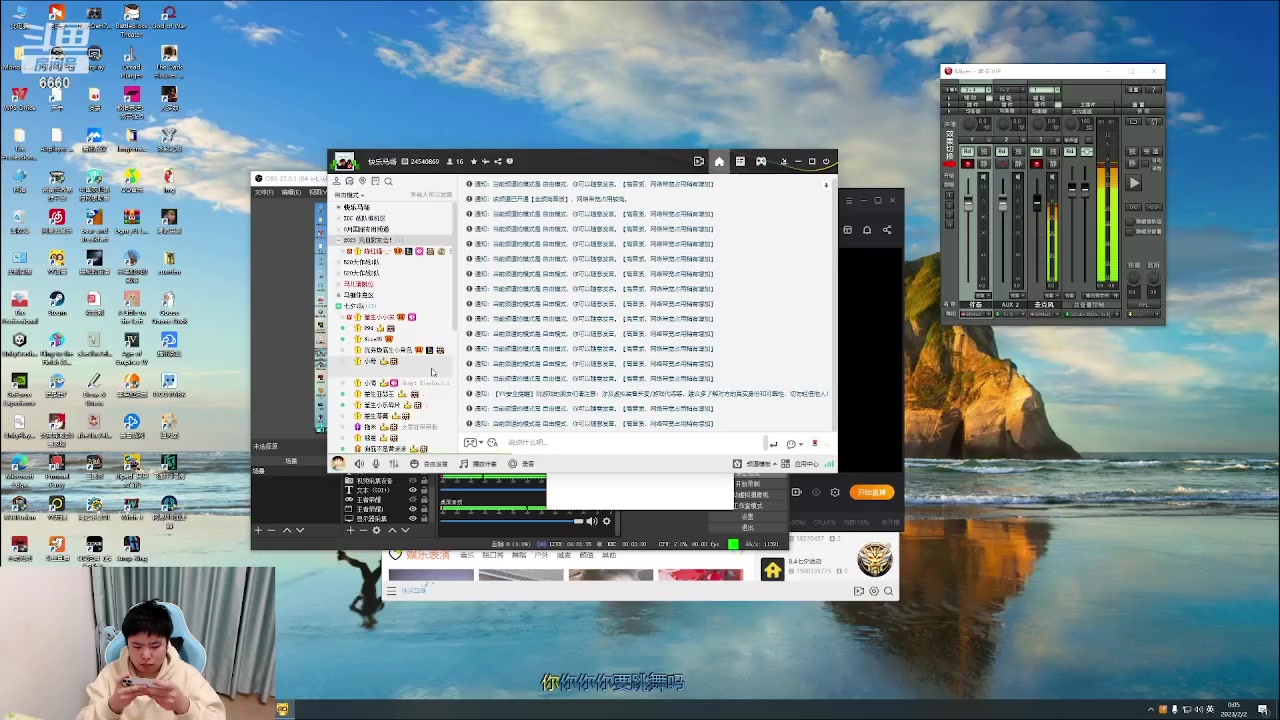Image resolution: width=1280 pixels, height=720 pixels.
Task: Collapse the 2023 元旦 channel group
Action: point(338,240)
